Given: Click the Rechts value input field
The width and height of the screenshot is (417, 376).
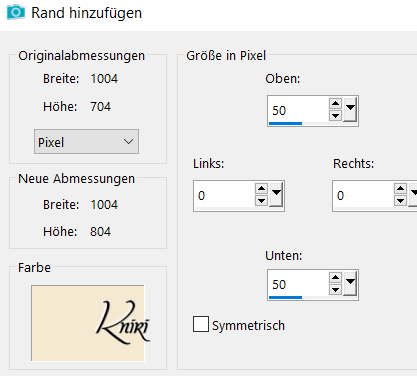Looking at the screenshot, I should coord(363,195).
